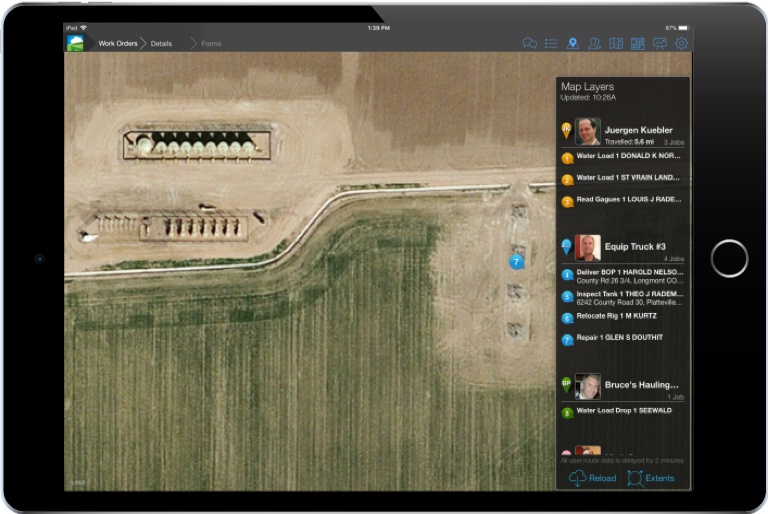The height and width of the screenshot is (514, 768).
Task: Open job Deliver BOP 1 HAROLD NELSO...
Action: click(x=630, y=272)
